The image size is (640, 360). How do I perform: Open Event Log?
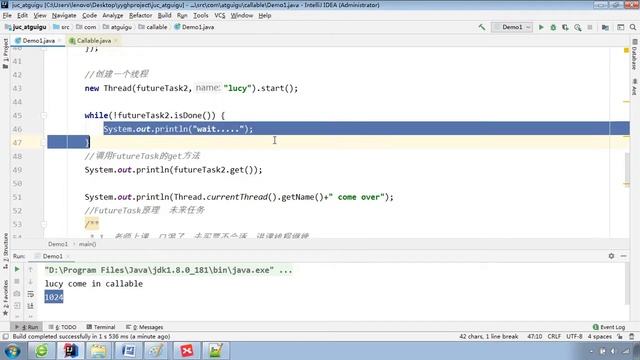[x=609, y=327]
